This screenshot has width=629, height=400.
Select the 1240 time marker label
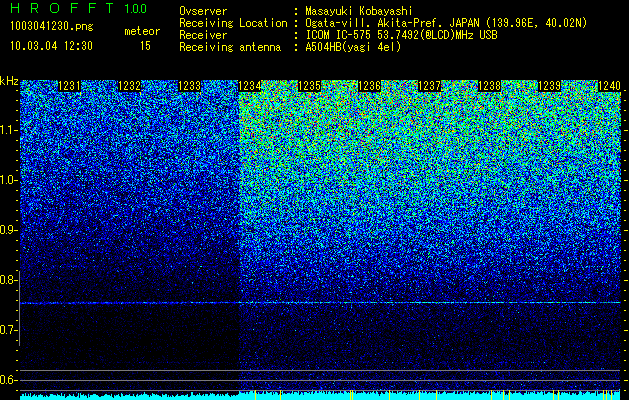point(609,86)
